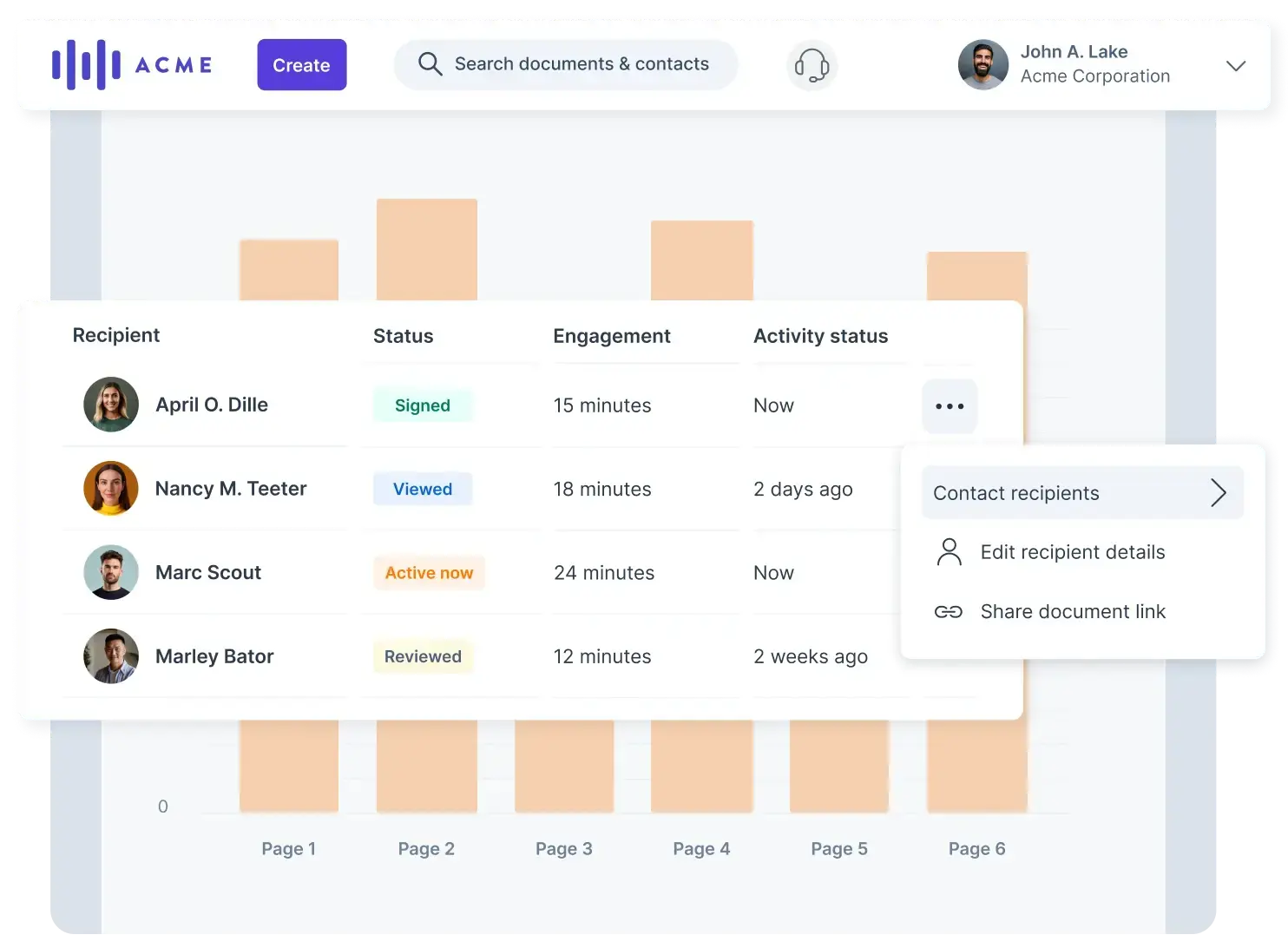Click the Page 3 bar in chart
This screenshot has width=1288, height=948.
(x=564, y=765)
